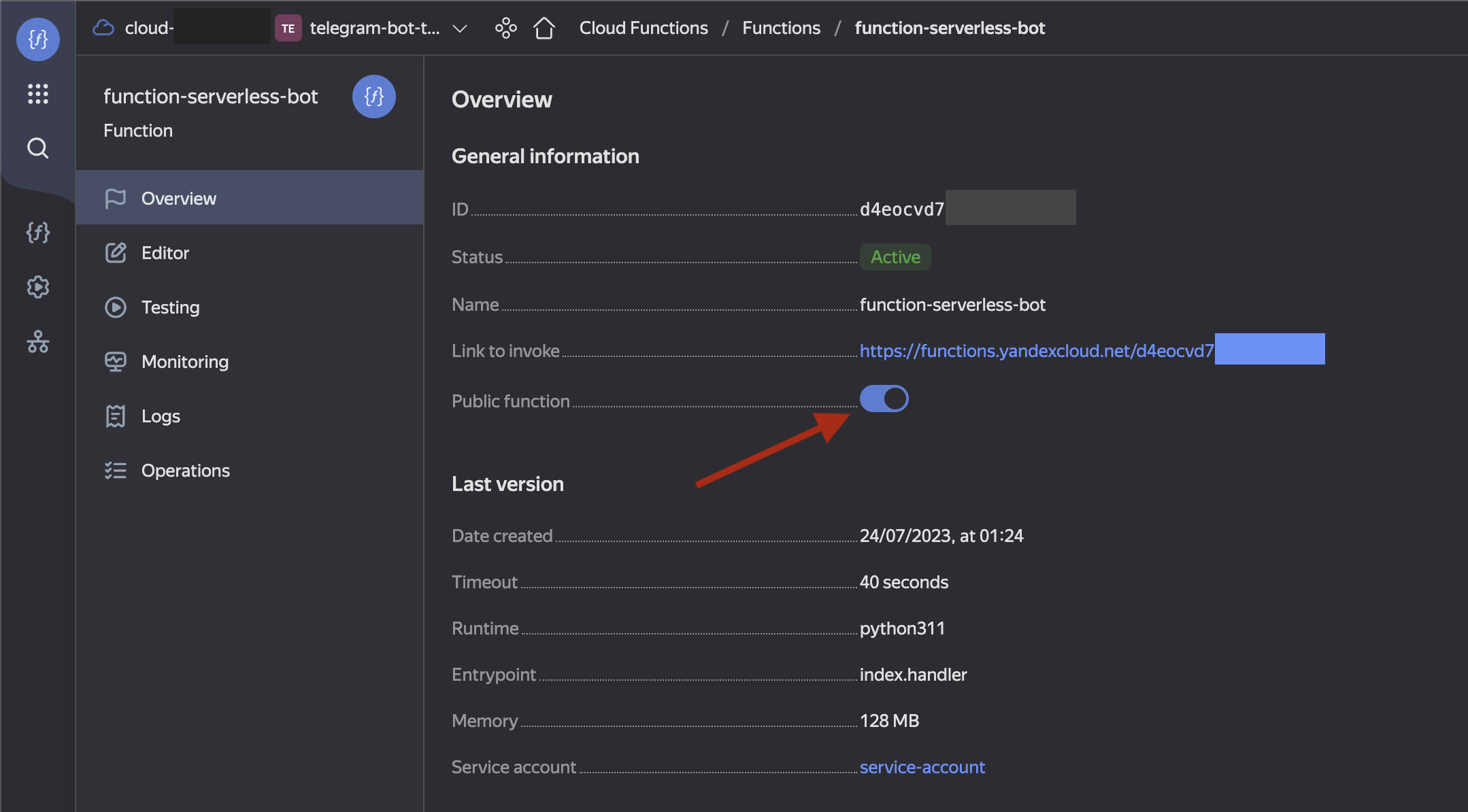Go to the Testing section

170,307
